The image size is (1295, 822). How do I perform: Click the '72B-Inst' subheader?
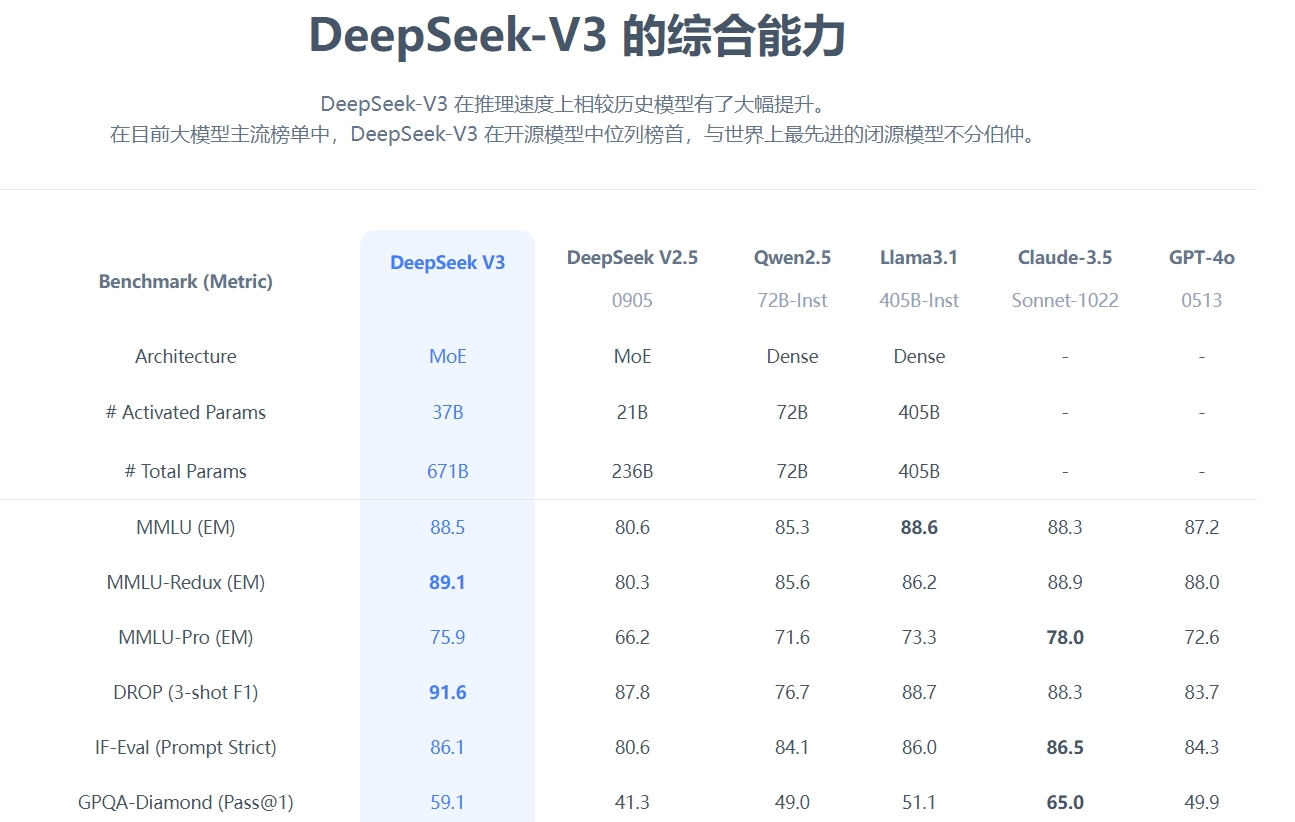792,300
